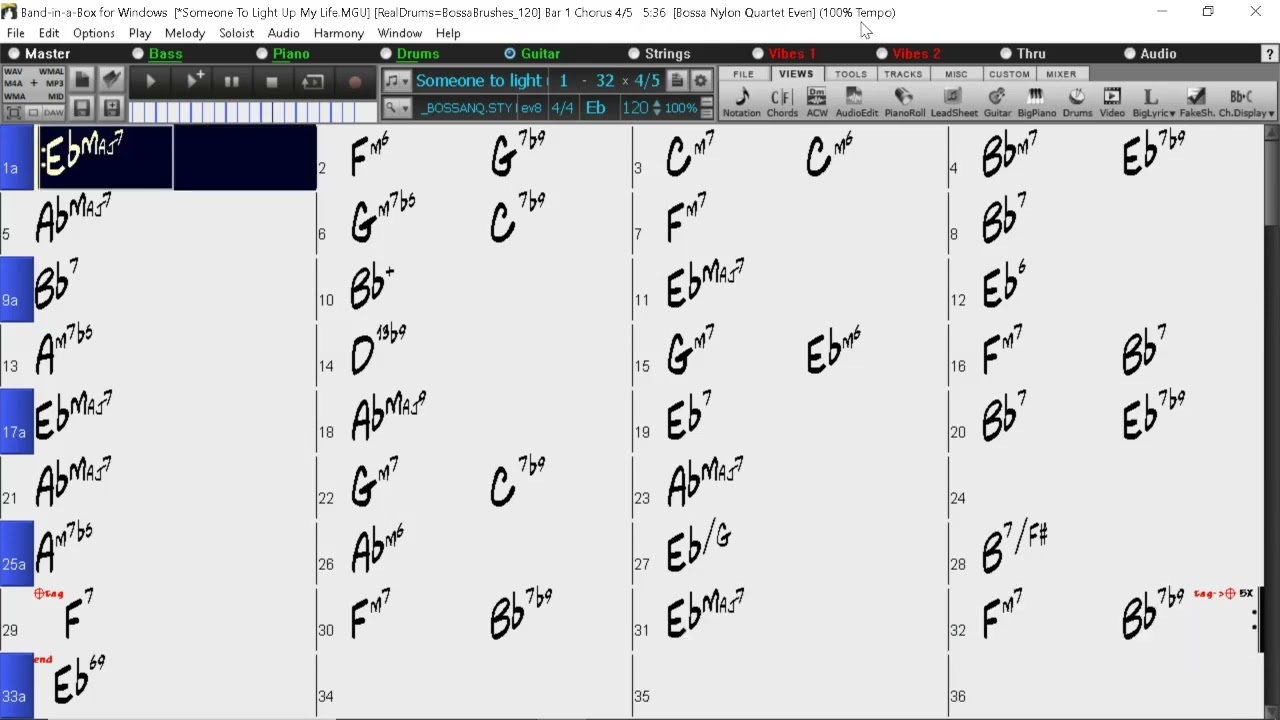The height and width of the screenshot is (720, 1280).
Task: Open the Soloist menu
Action: pyautogui.click(x=236, y=33)
